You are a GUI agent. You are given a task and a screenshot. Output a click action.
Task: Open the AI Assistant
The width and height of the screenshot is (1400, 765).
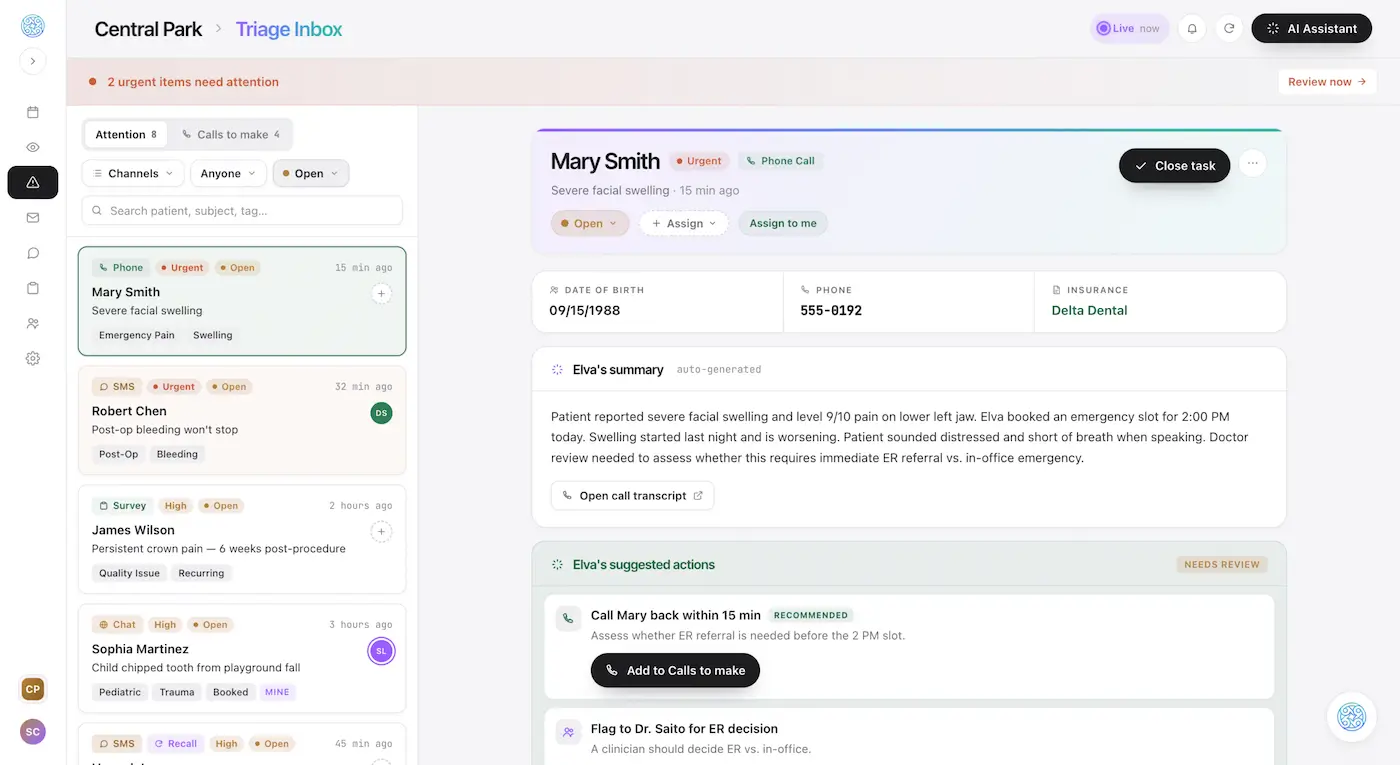click(1312, 28)
